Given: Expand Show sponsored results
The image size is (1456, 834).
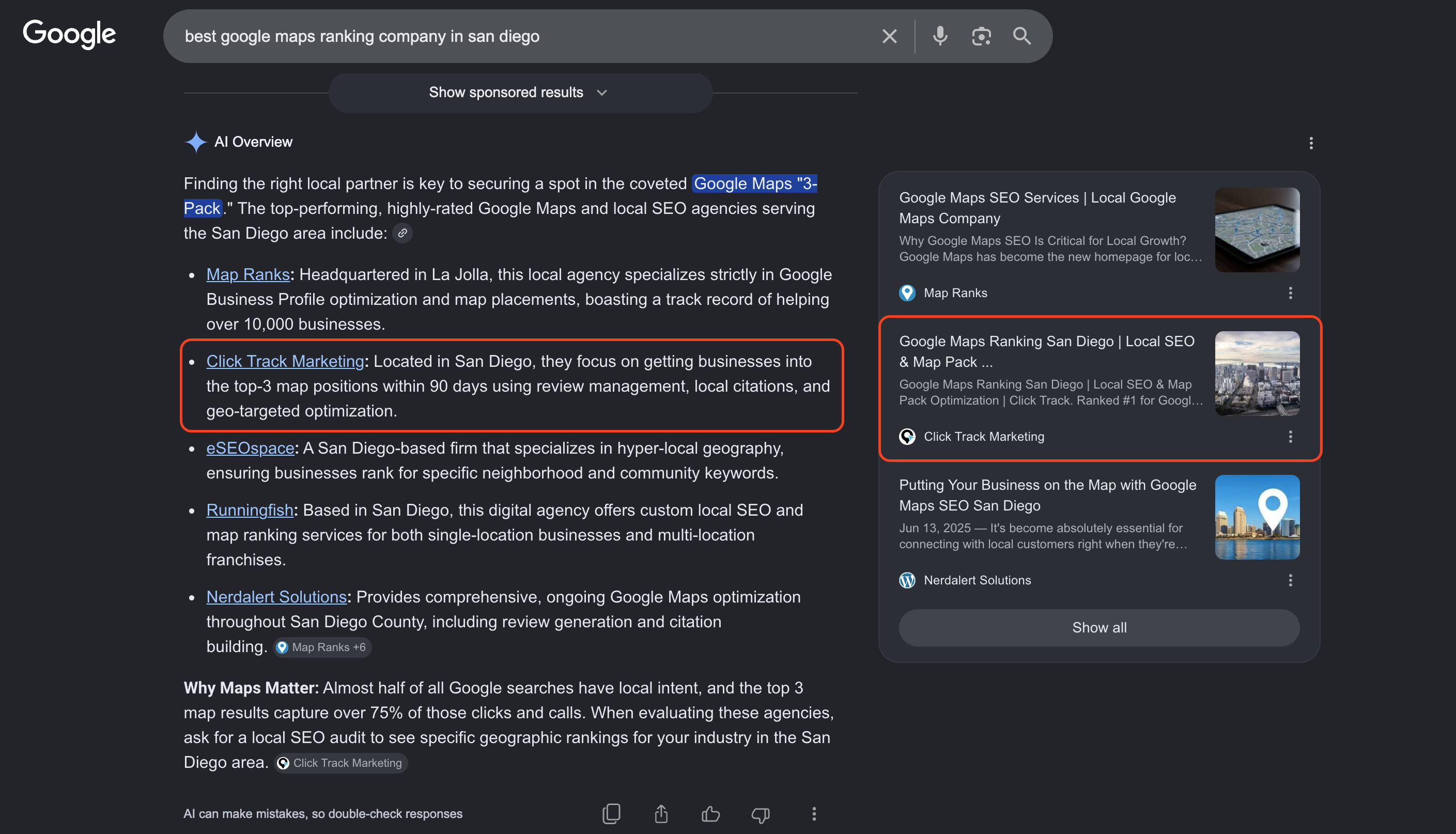Looking at the screenshot, I should (x=520, y=92).
